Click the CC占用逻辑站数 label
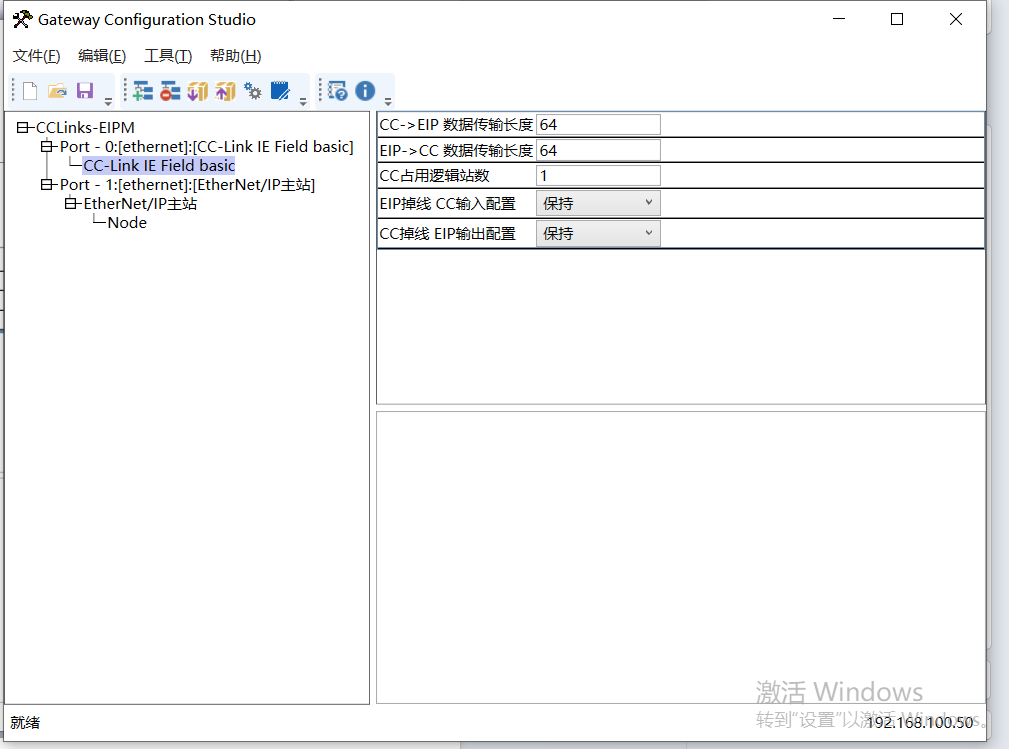Screen dimensions: 1009x749 pos(434,176)
